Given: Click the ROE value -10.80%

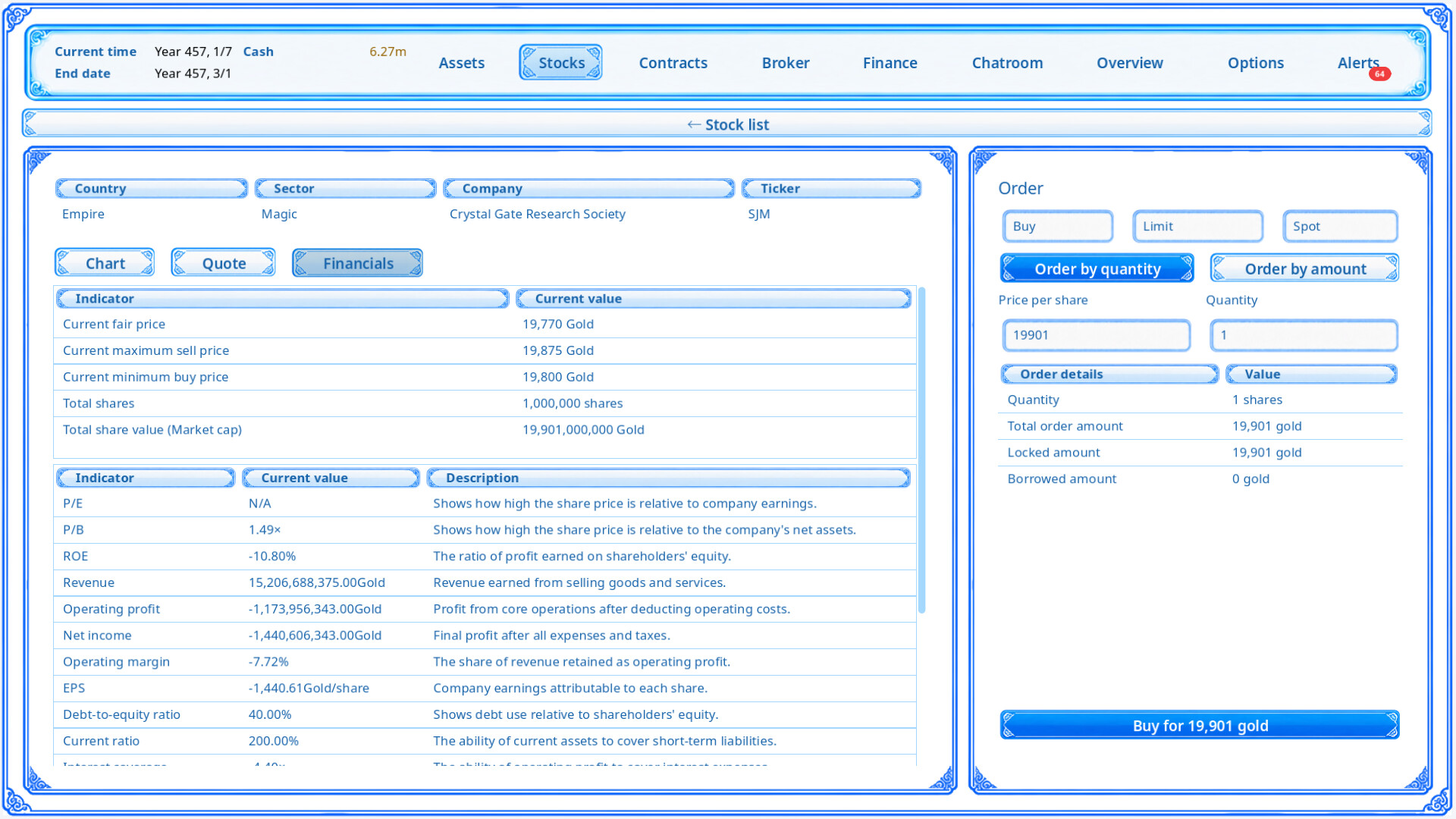Looking at the screenshot, I should 272,557.
